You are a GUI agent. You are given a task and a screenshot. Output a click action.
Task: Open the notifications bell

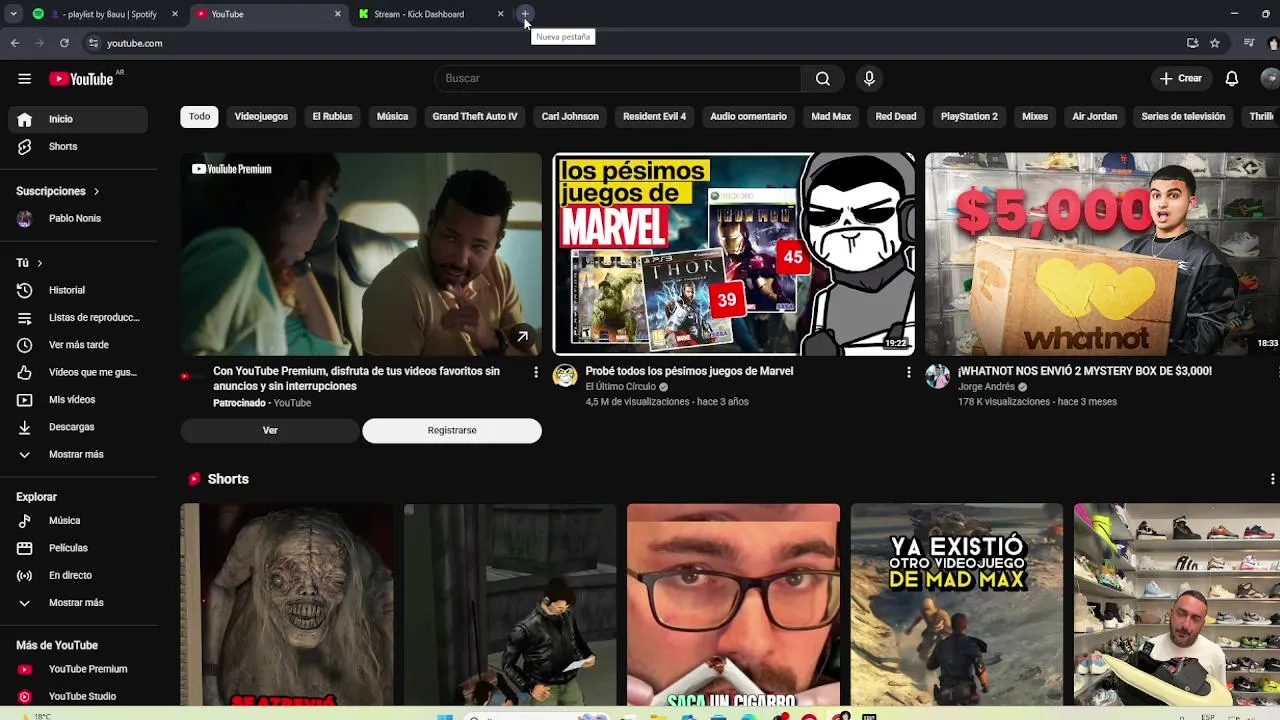pos(1232,78)
